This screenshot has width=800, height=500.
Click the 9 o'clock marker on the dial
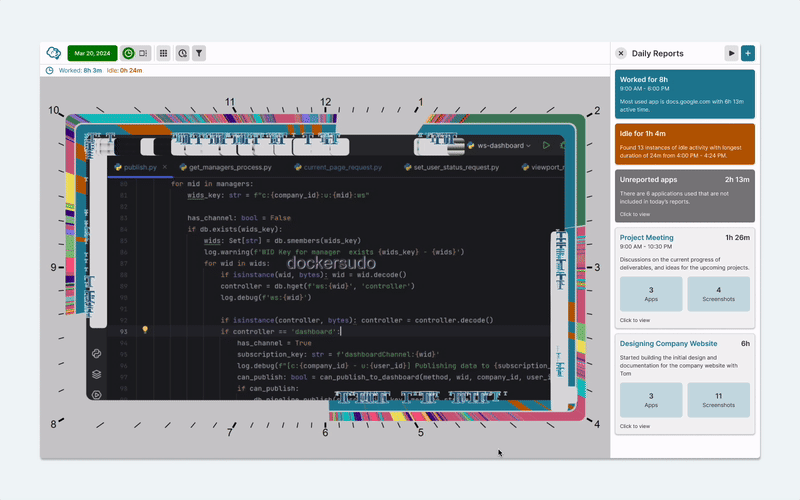[53, 267]
